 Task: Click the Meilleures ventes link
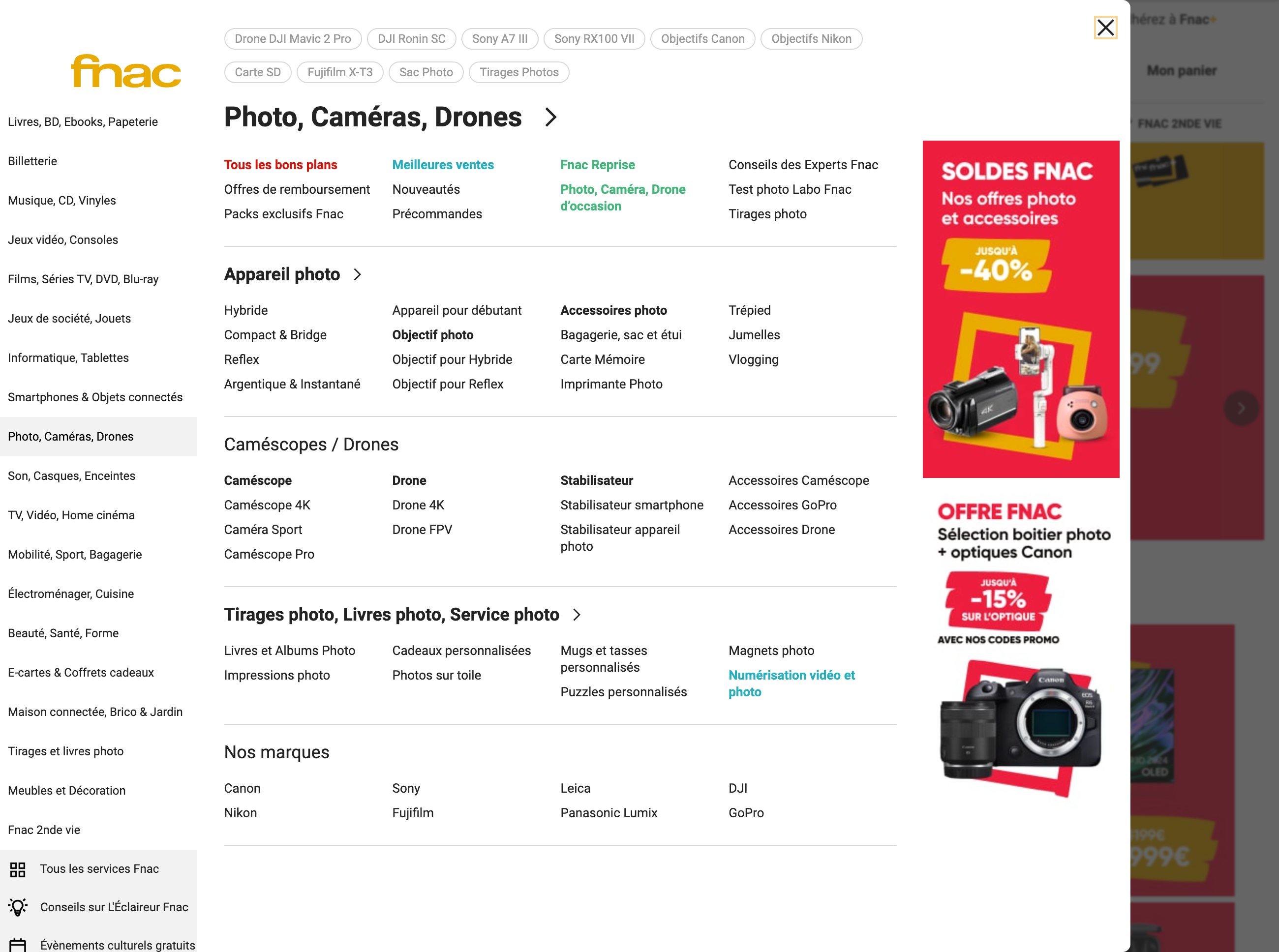443,164
